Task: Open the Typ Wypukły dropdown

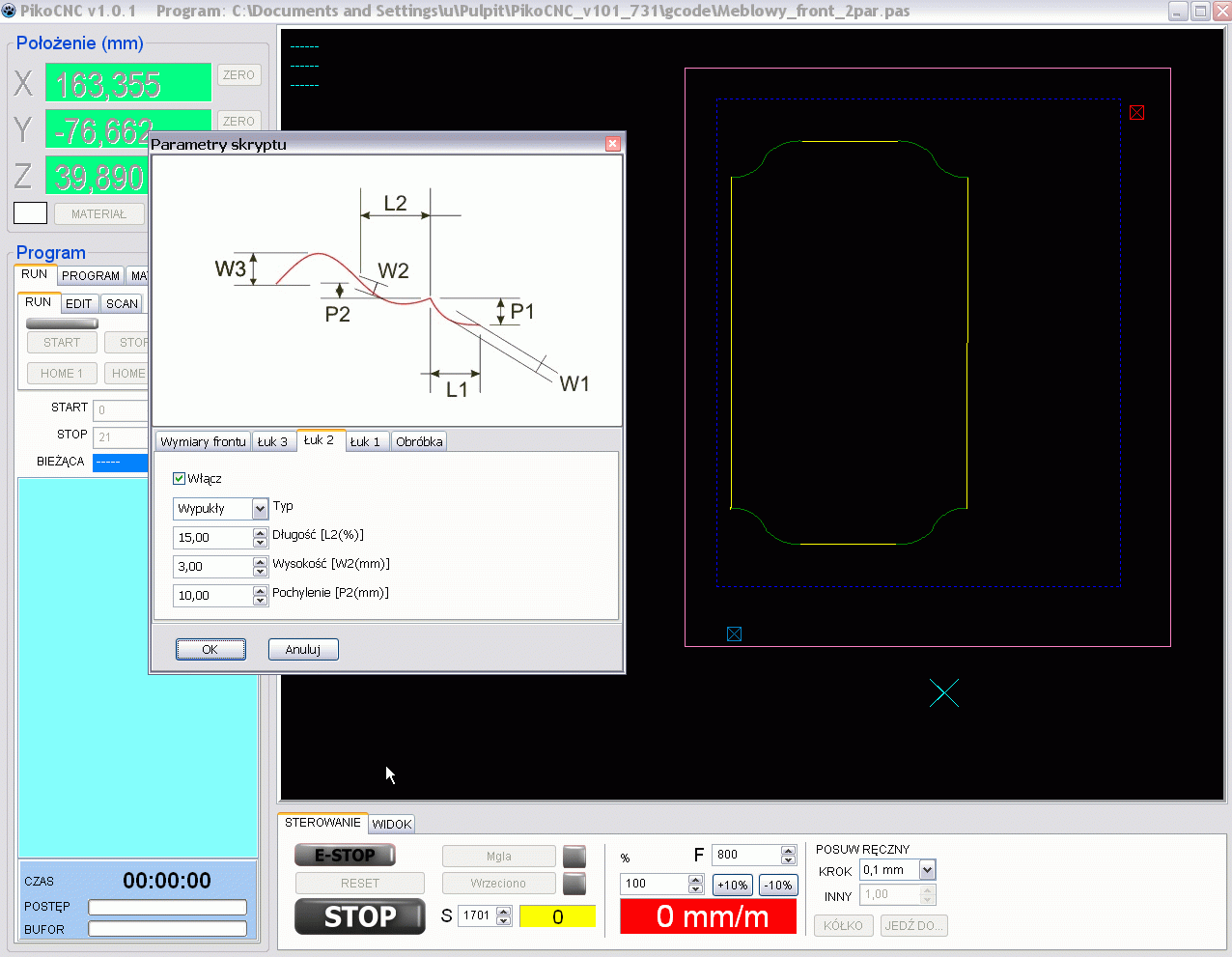Action: point(260,508)
